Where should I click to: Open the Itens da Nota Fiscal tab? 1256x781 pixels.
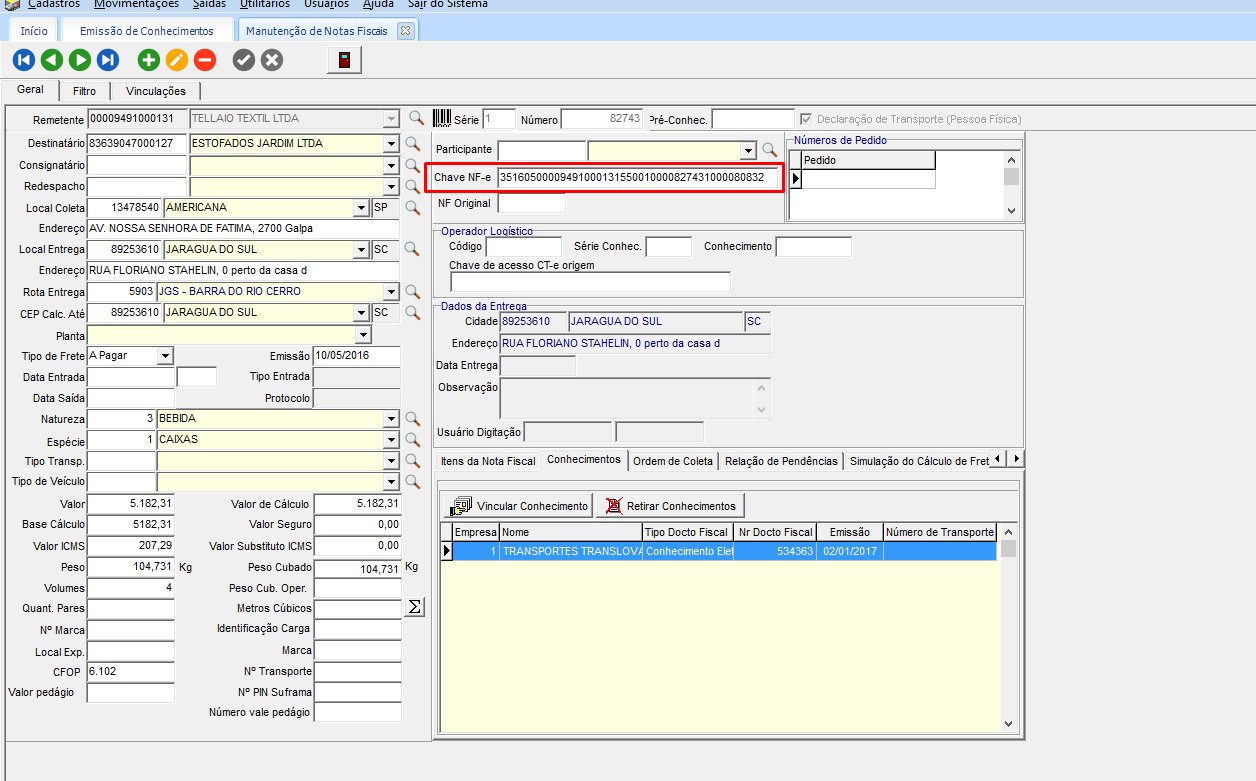pos(488,461)
